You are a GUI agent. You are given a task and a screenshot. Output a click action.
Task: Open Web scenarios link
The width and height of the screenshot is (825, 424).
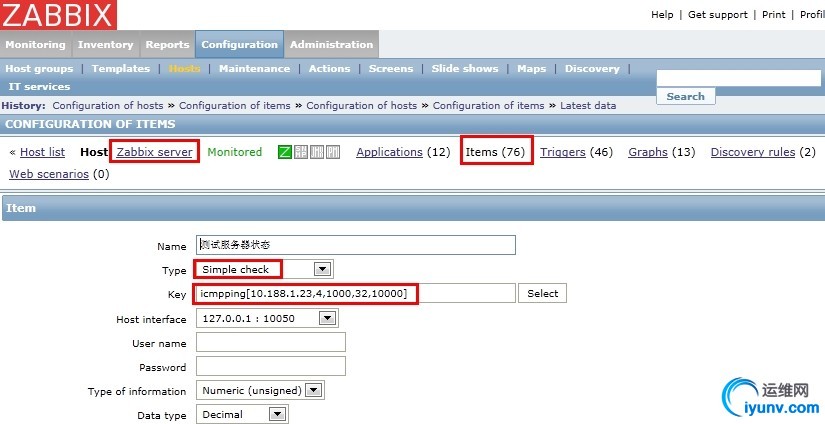49,174
